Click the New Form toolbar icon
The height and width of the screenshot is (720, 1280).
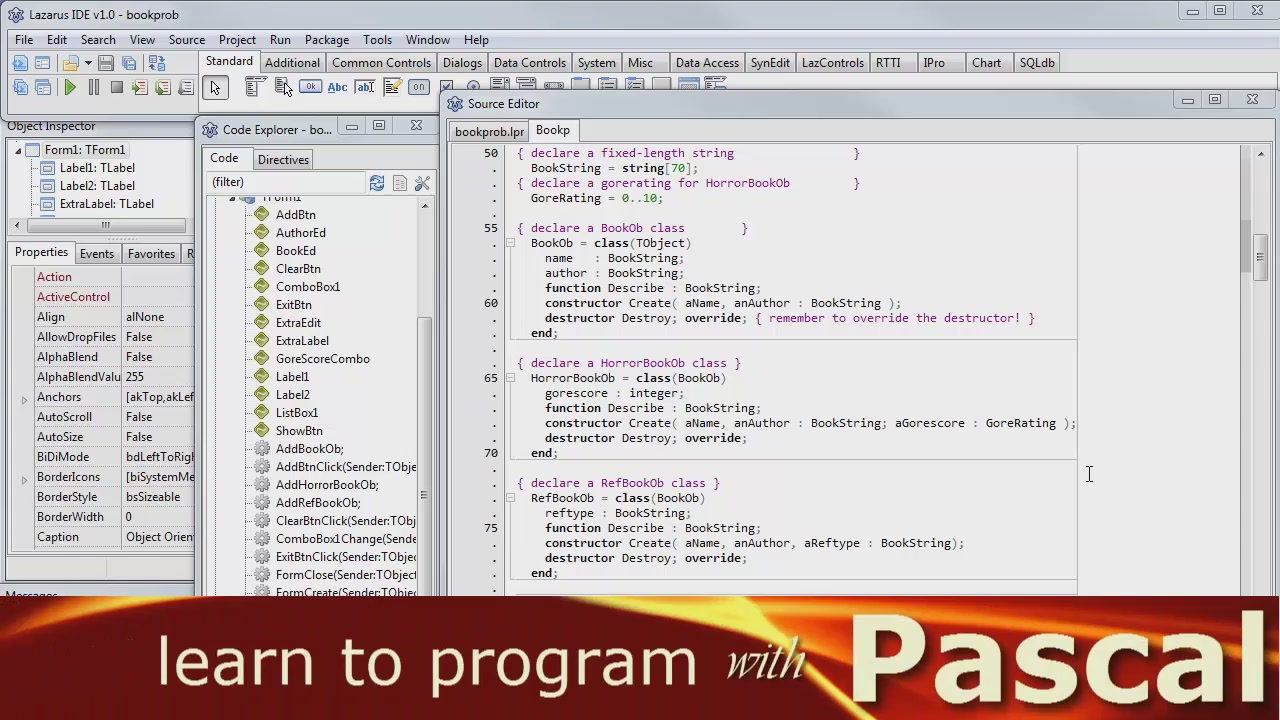[42, 63]
